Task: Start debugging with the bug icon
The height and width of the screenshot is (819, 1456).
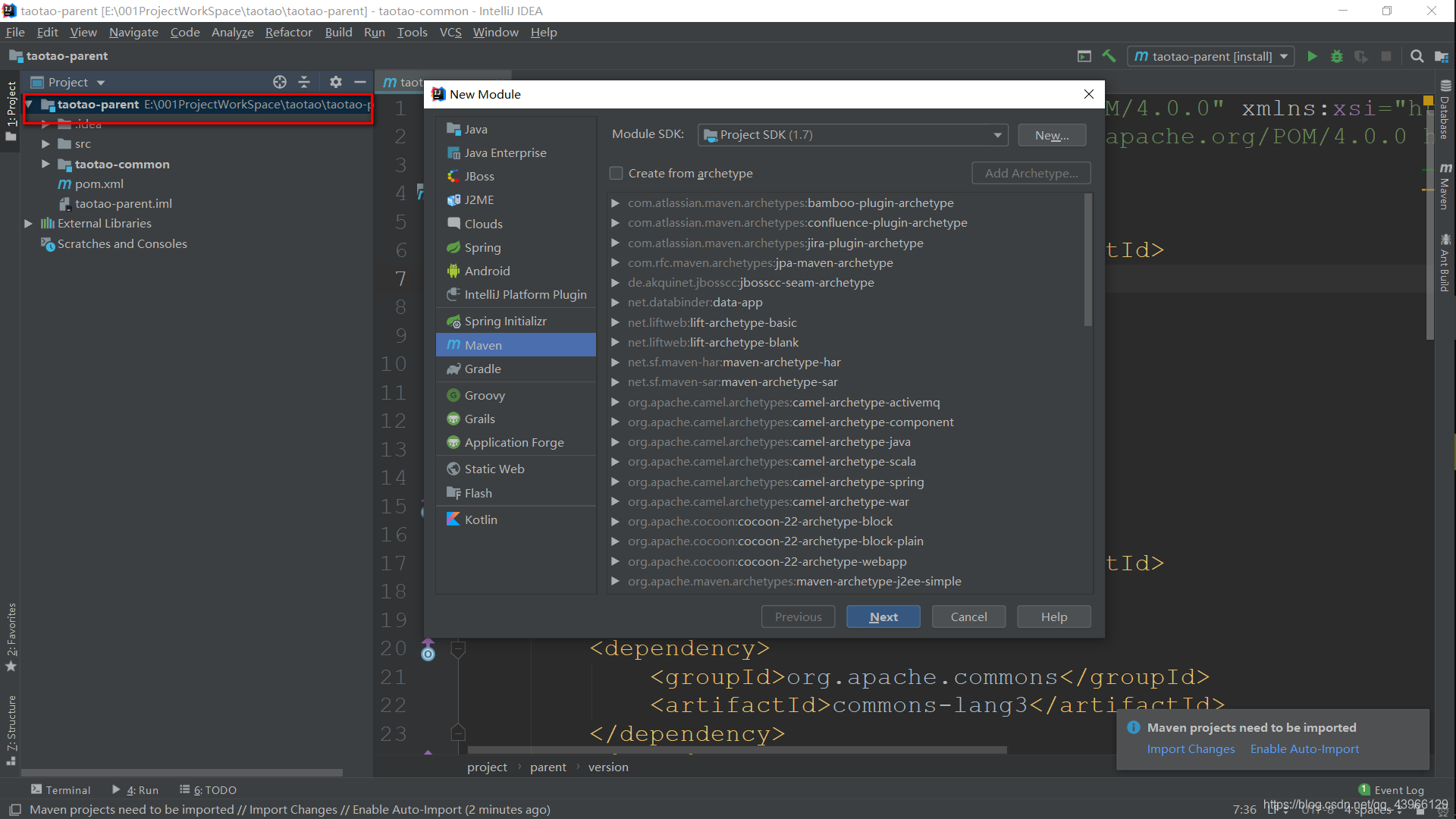Action: [x=1337, y=56]
